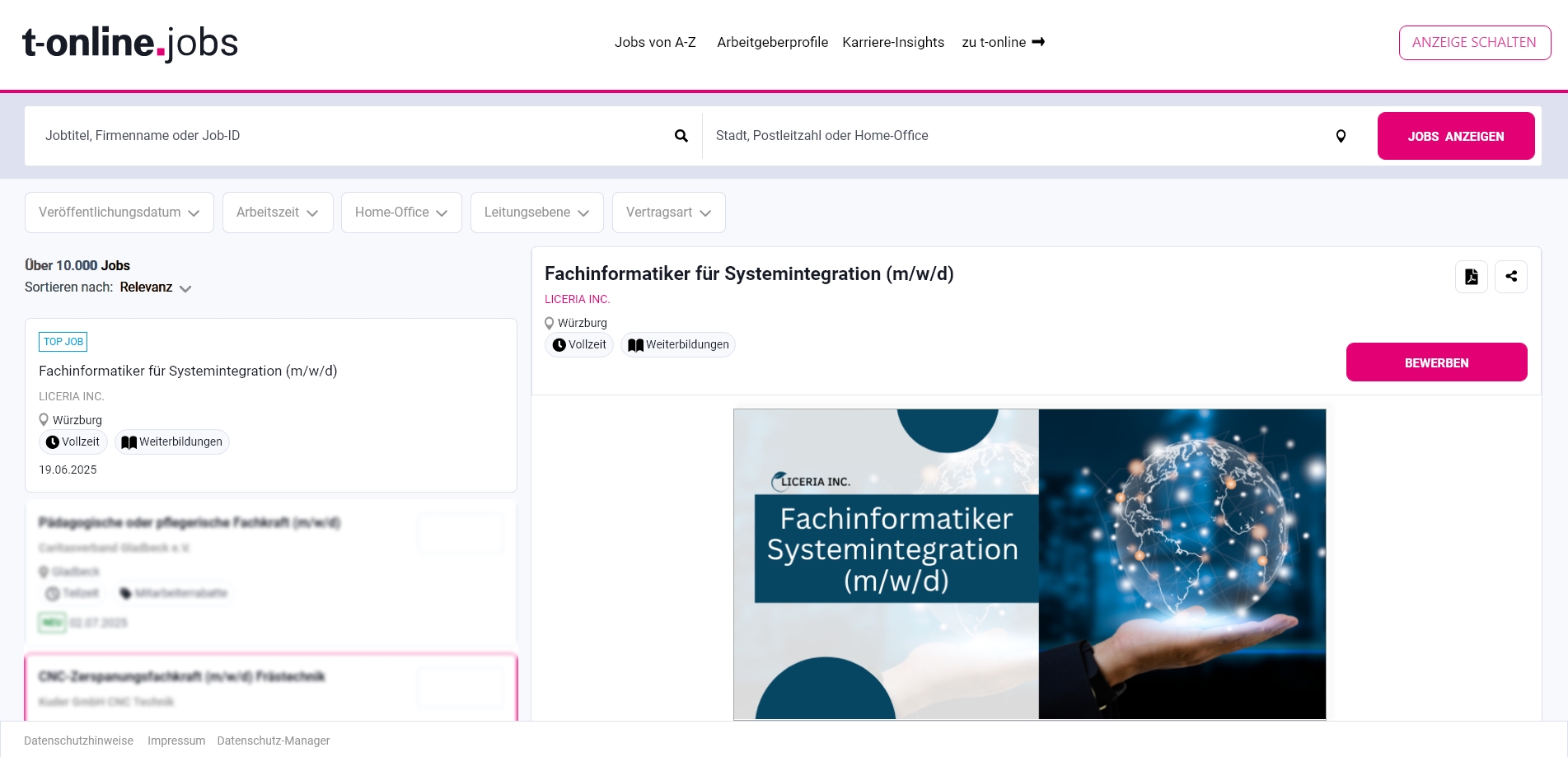Open Impressum footer link
Screen dimensions: 1568x757
click(x=176, y=741)
